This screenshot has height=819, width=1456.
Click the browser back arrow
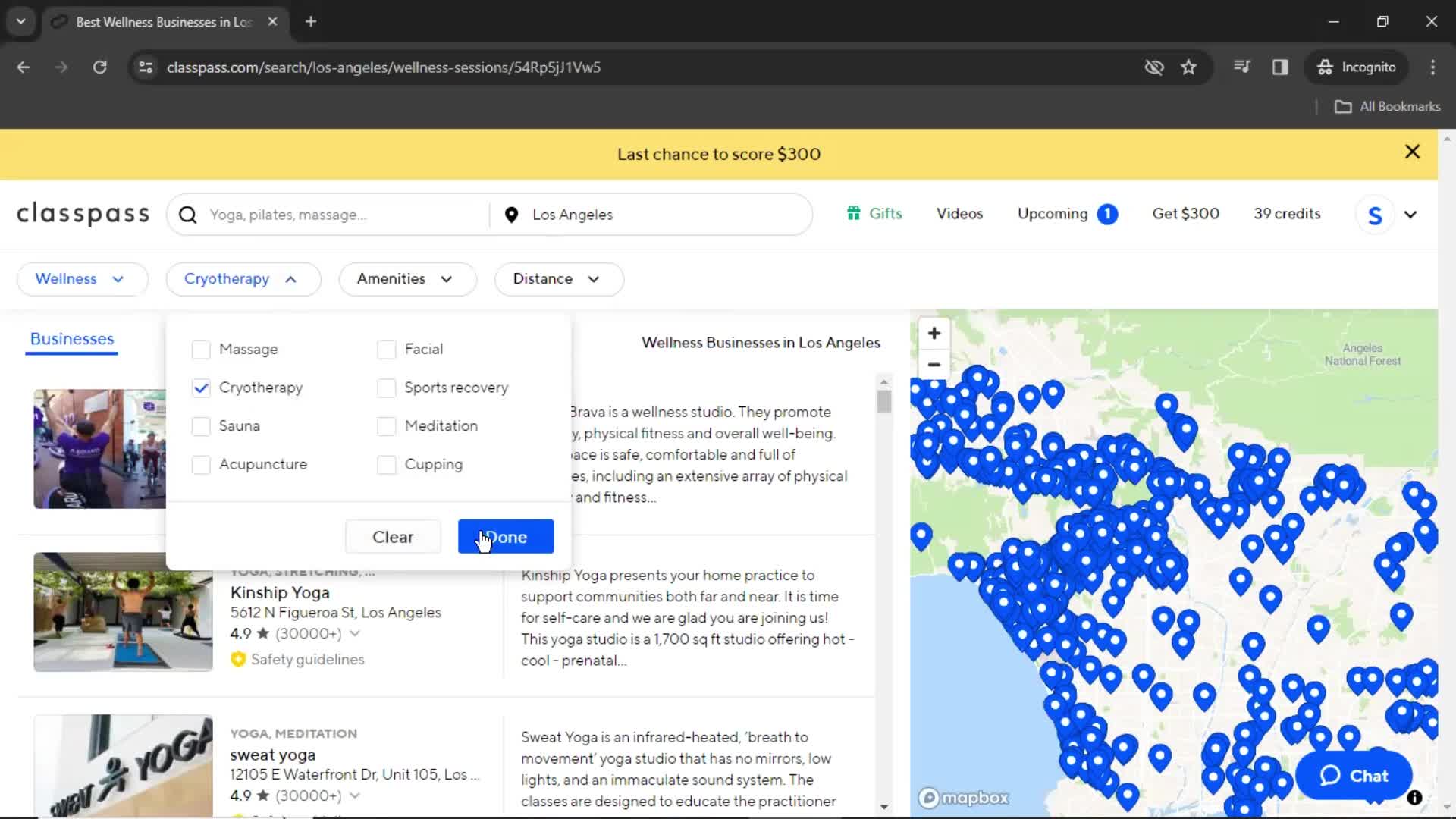[x=24, y=67]
